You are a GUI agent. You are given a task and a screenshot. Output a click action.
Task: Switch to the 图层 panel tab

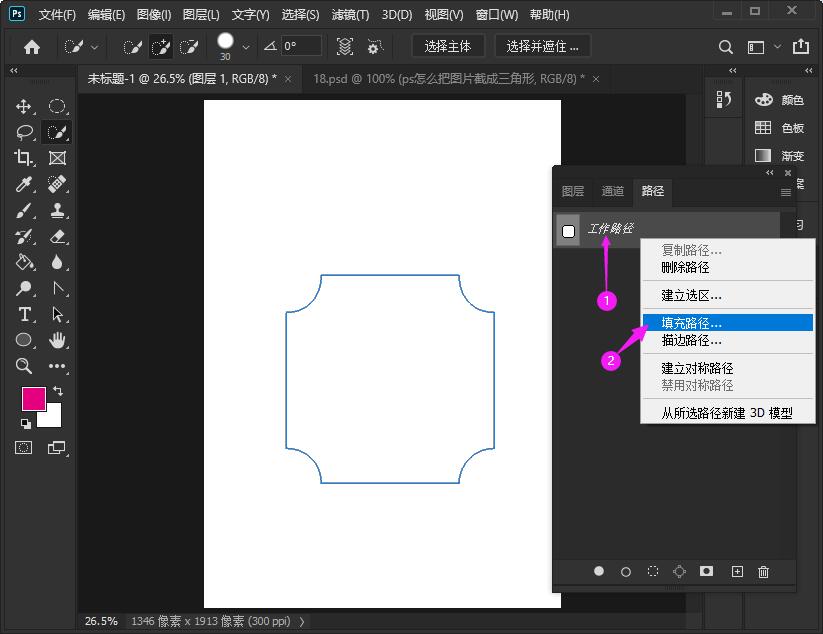click(x=573, y=191)
